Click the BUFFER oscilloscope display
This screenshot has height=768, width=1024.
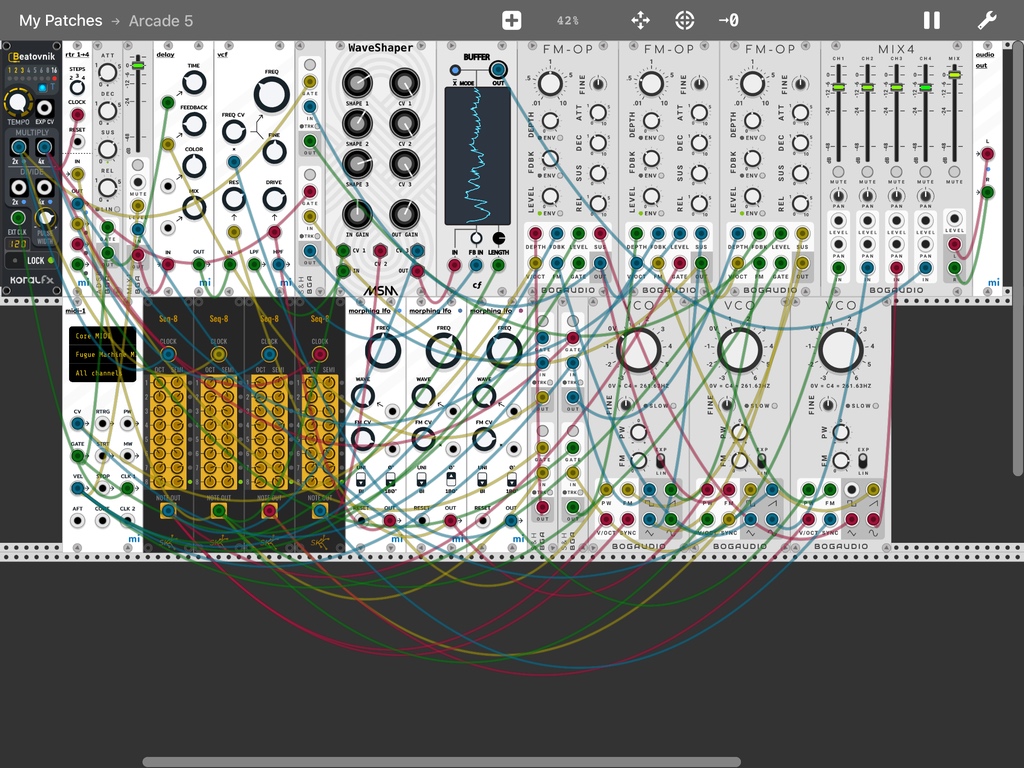click(x=477, y=156)
